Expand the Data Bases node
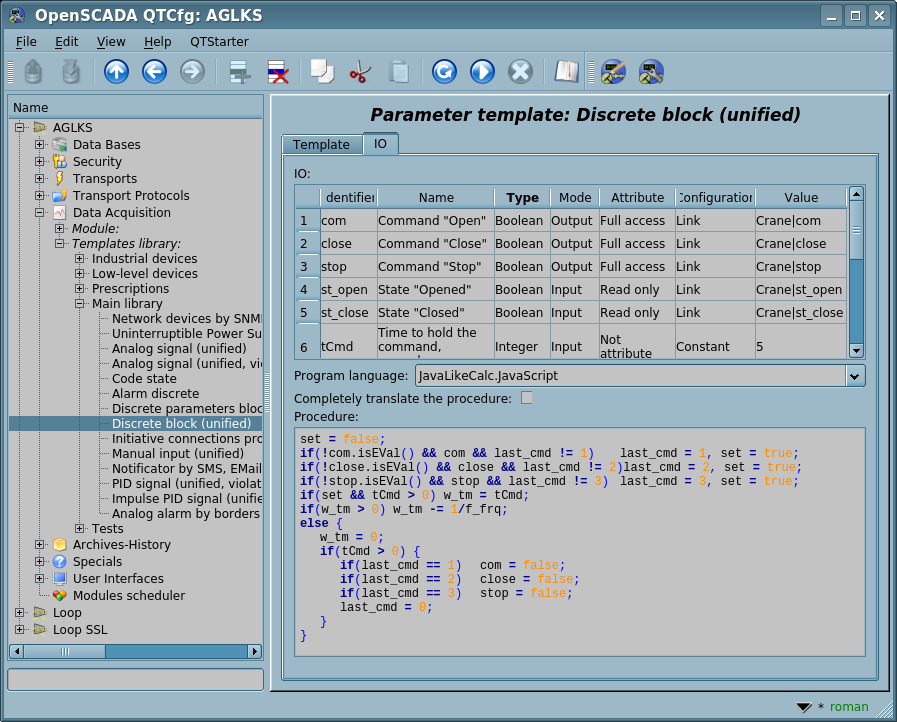Screen dimensions: 897x722 [39, 144]
